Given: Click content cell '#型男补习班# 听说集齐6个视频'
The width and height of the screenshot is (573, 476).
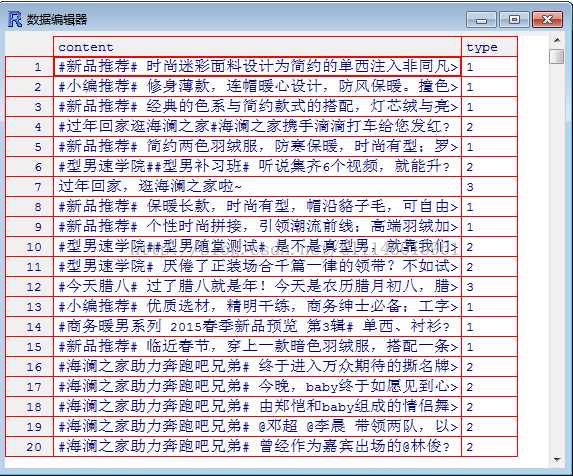Looking at the screenshot, I should (257, 167).
